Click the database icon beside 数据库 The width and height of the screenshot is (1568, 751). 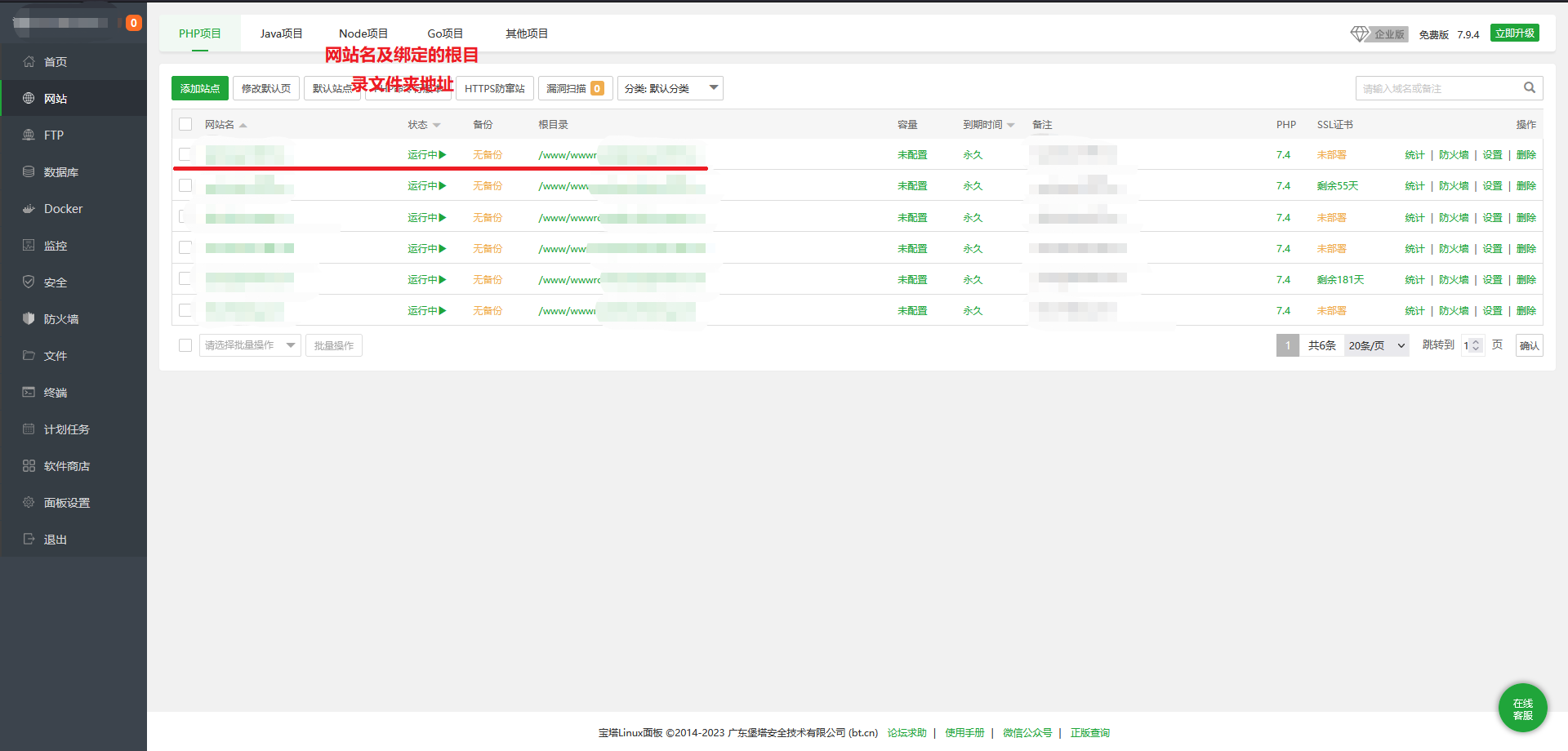point(29,172)
